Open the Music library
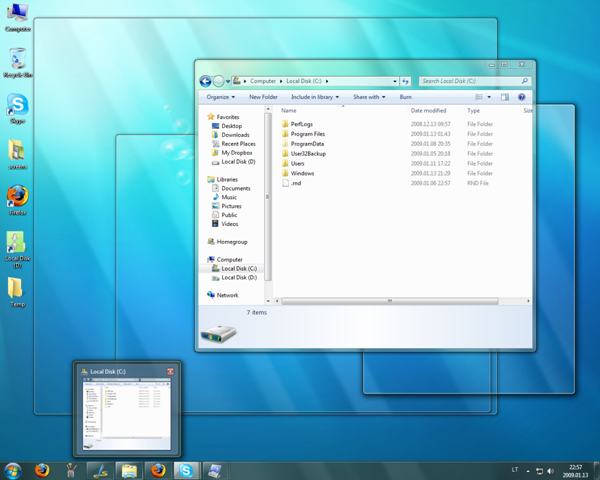 tap(224, 197)
